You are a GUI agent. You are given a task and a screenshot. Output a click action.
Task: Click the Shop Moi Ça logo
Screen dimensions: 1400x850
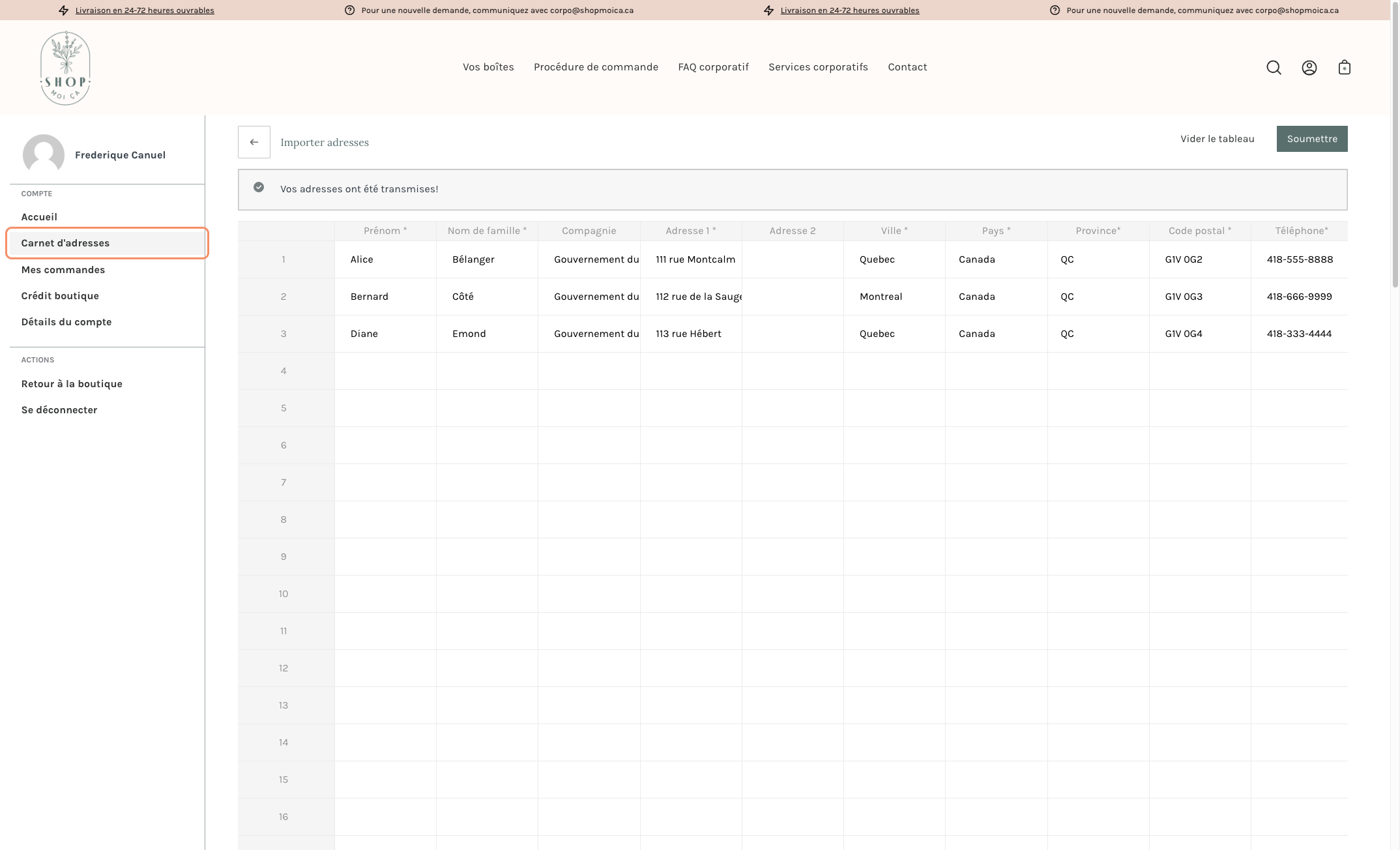click(65, 68)
